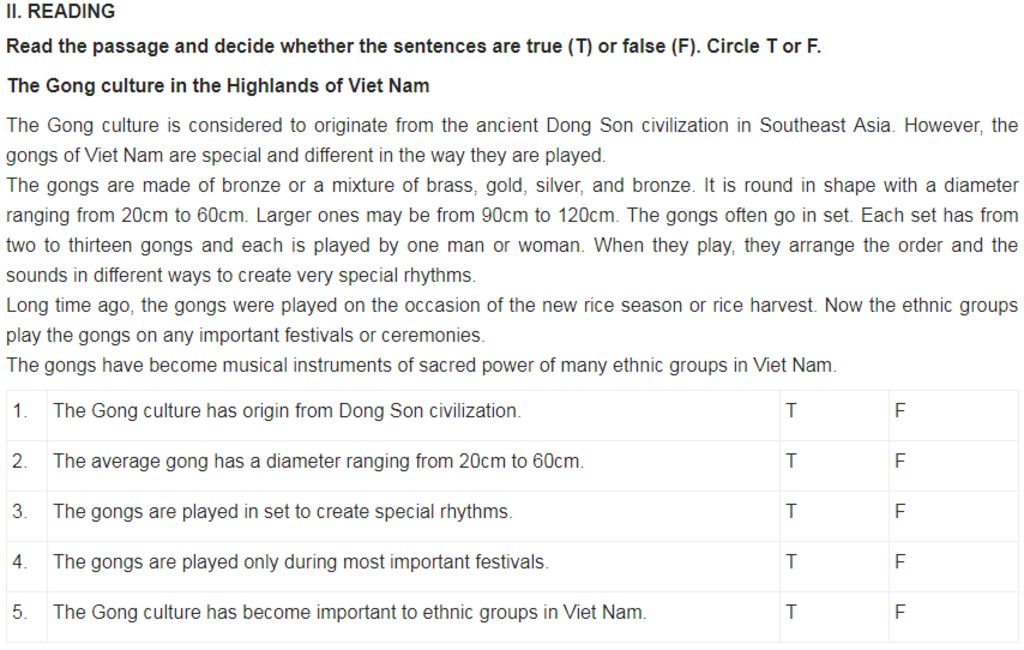Circle F for sentence 5 about ethnic groups
Viewport: 1024px width, 650px height.
[900, 612]
